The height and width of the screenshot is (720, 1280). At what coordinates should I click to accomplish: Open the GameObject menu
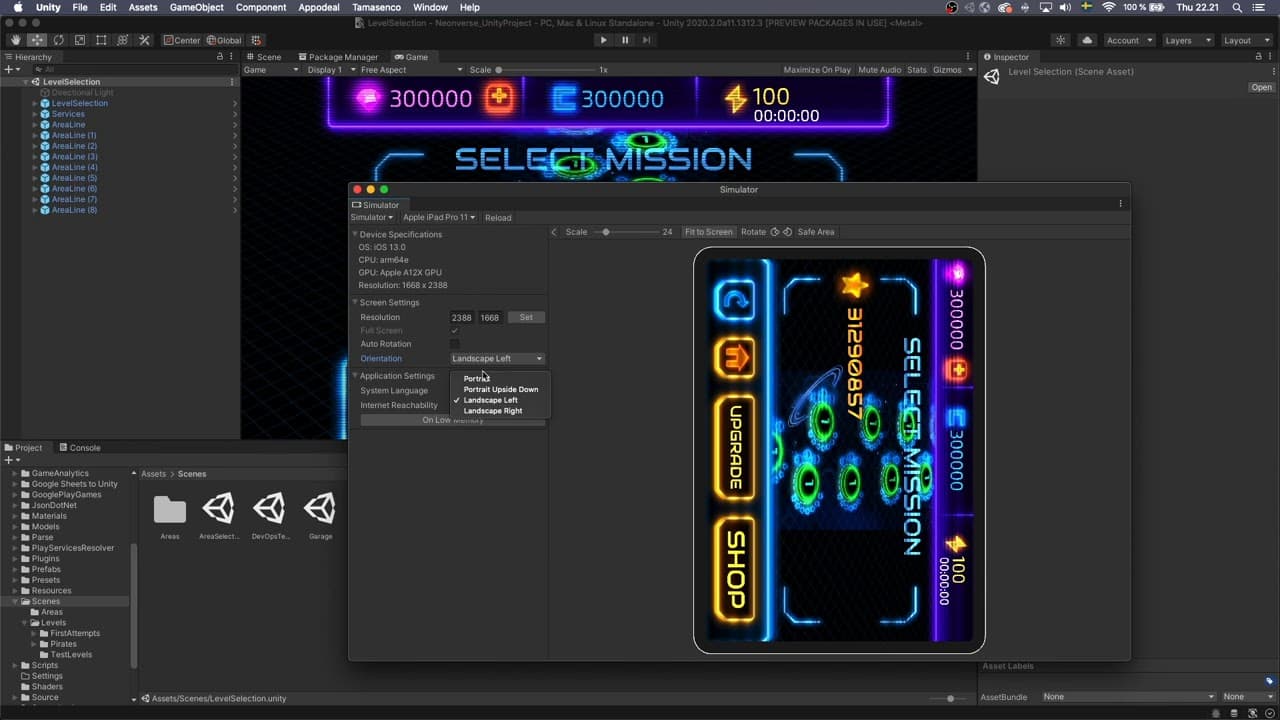point(196,7)
